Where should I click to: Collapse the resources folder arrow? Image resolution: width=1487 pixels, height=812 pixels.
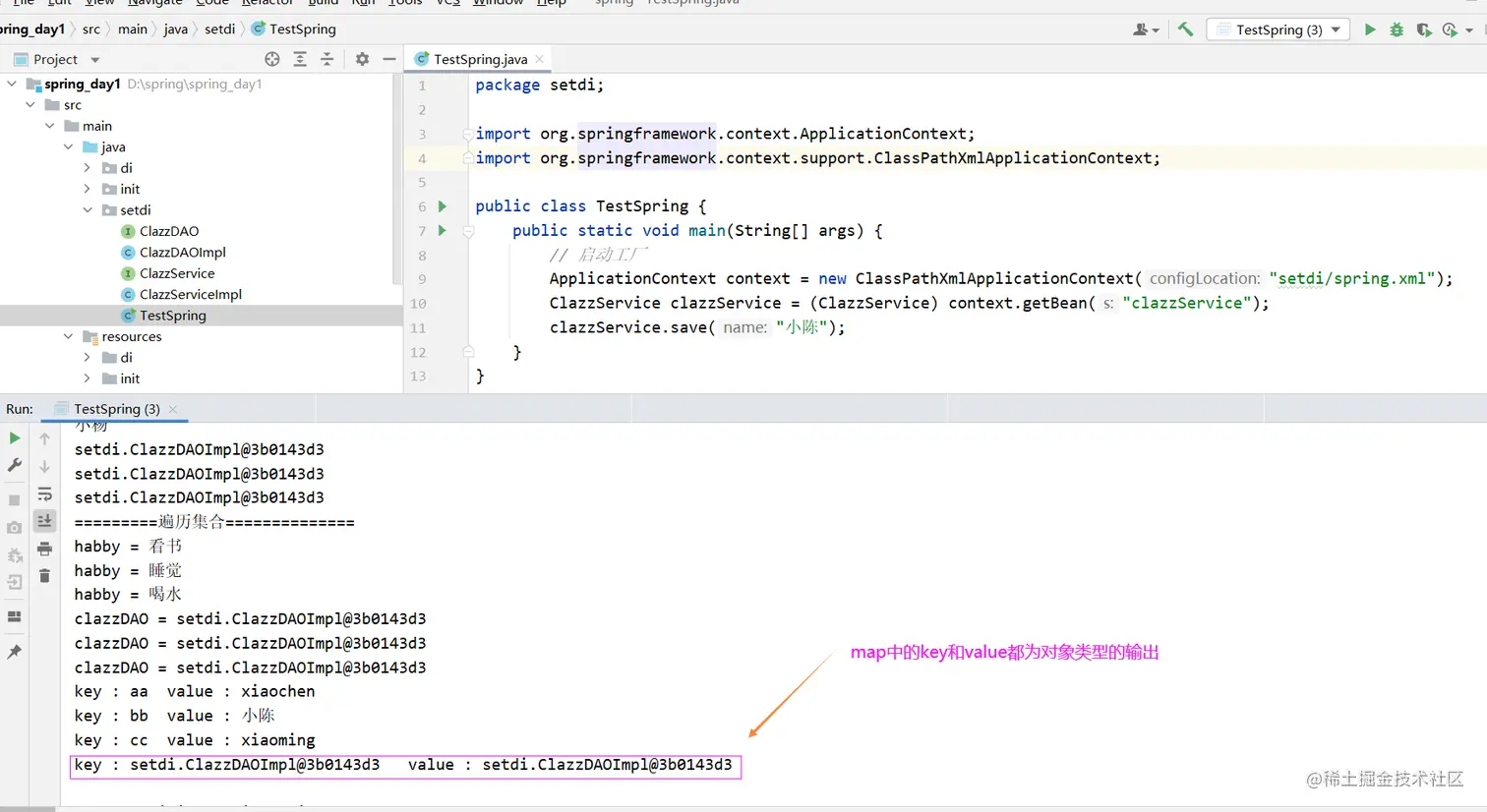point(68,336)
